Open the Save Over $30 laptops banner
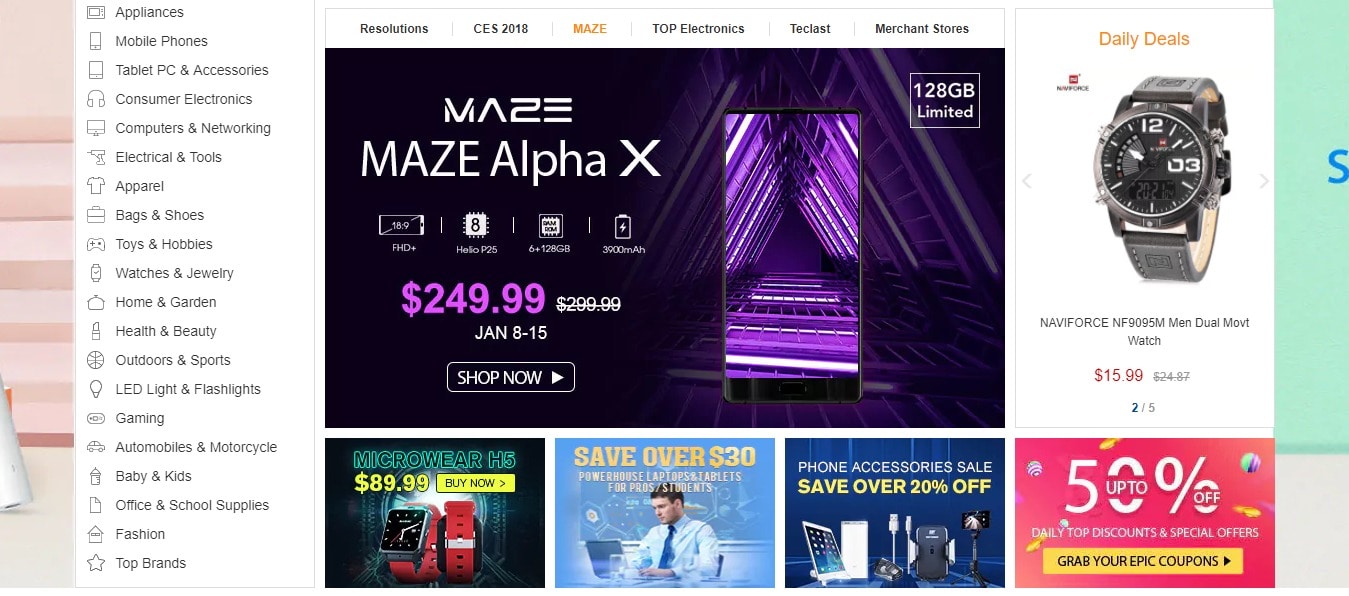This screenshot has height=596, width=1349. (x=665, y=513)
